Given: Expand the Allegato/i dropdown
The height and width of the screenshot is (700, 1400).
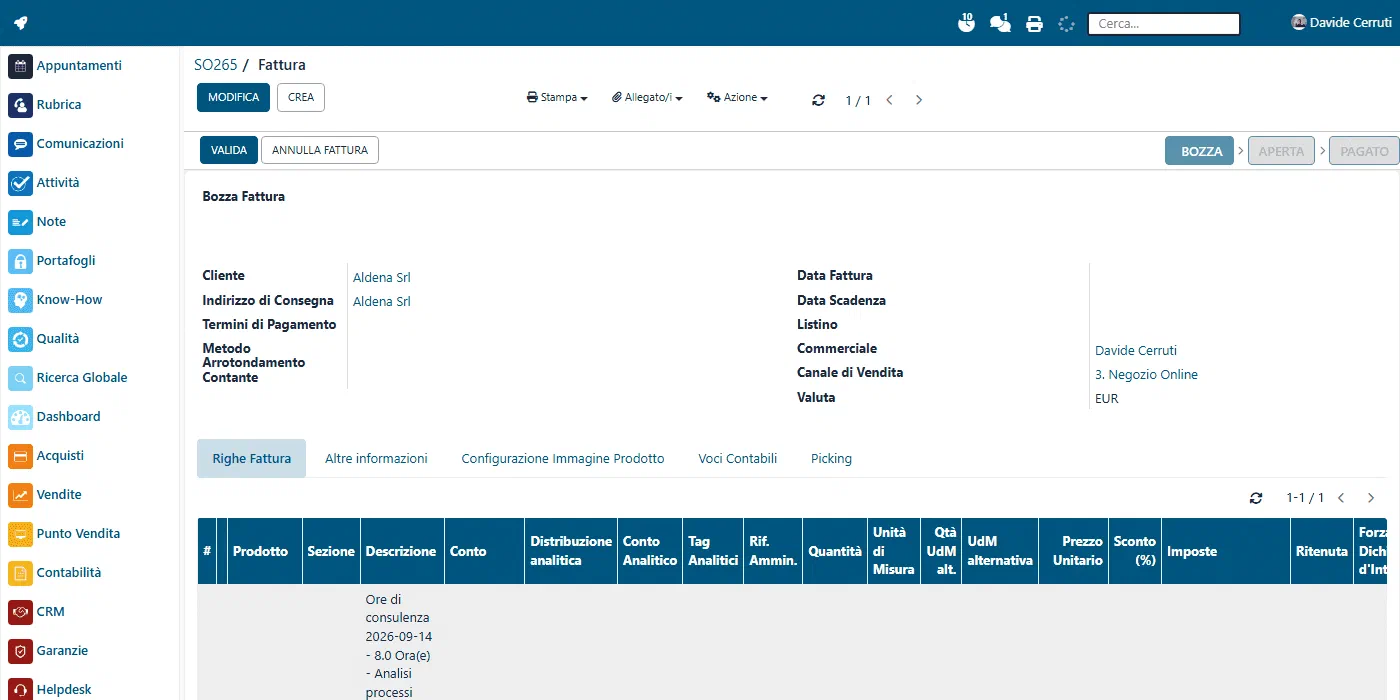Looking at the screenshot, I should [x=647, y=98].
